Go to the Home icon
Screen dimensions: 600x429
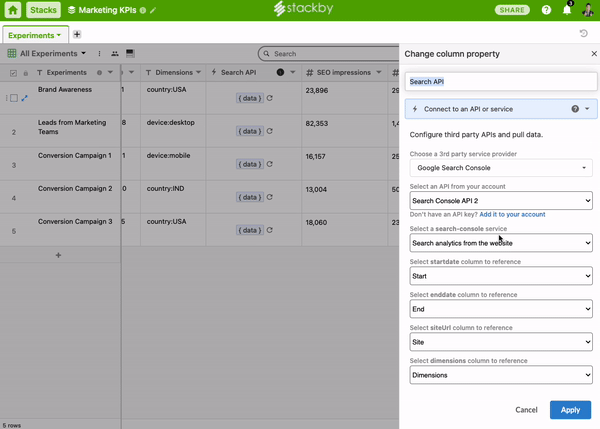(13, 10)
